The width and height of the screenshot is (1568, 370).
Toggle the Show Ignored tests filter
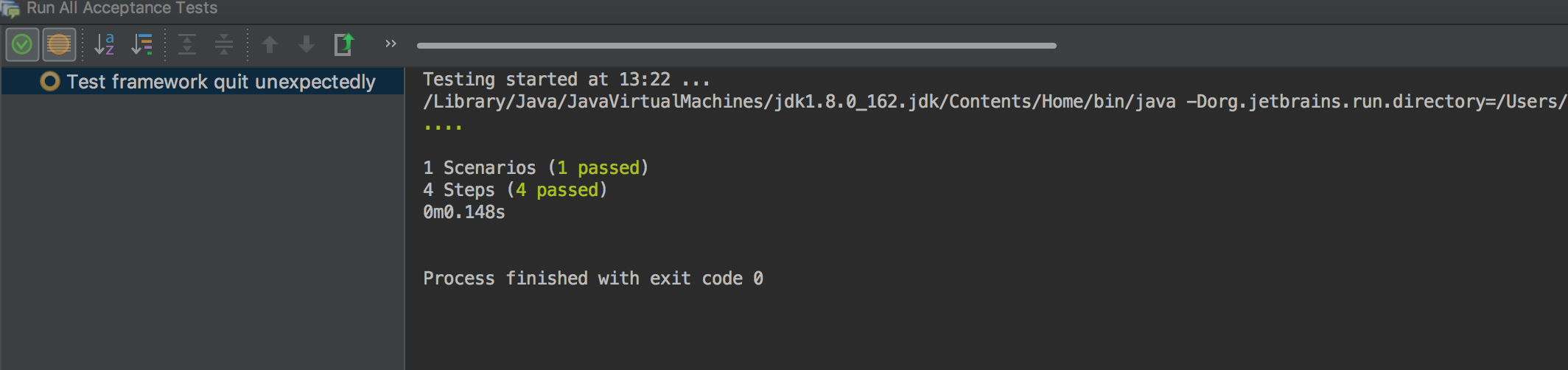click(x=59, y=45)
